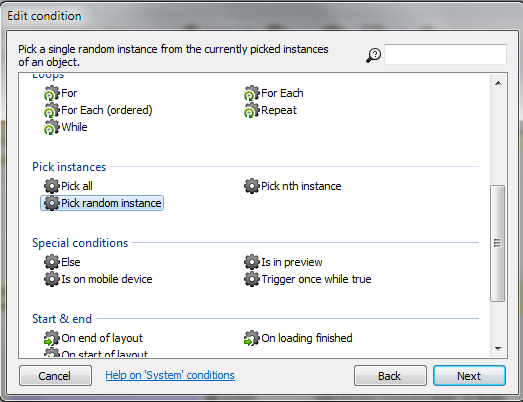Image resolution: width=523 pixels, height=402 pixels.
Task: Click the scrollbar down arrow
Action: pyautogui.click(x=498, y=349)
